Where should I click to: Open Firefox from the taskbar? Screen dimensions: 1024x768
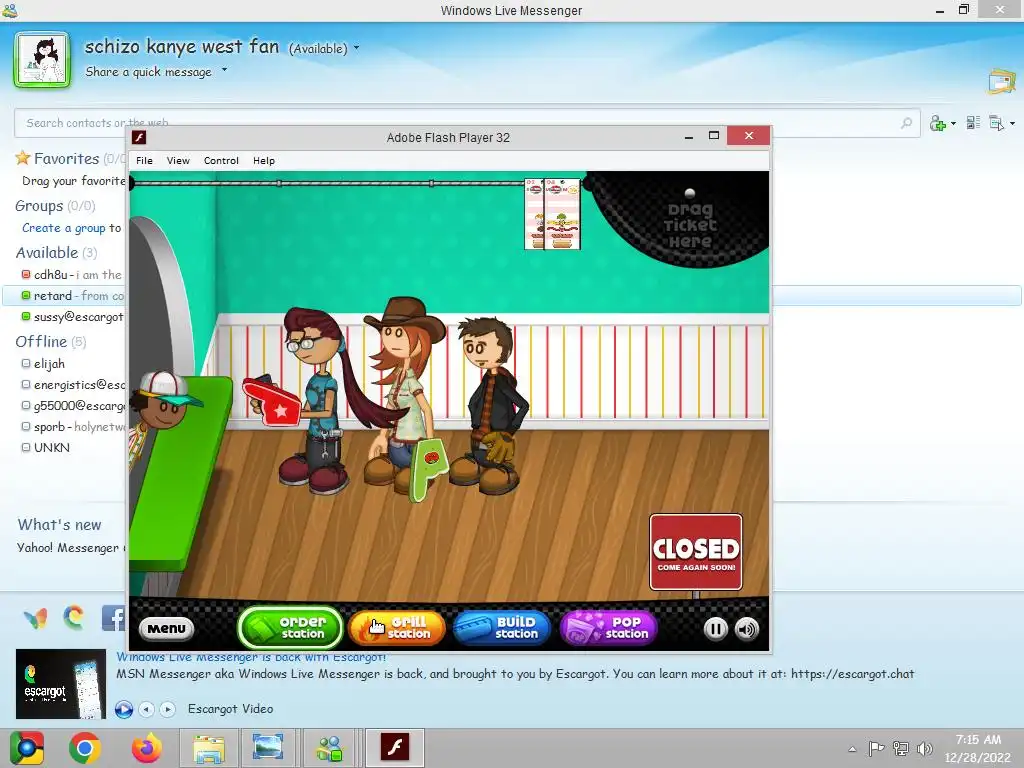(x=146, y=748)
